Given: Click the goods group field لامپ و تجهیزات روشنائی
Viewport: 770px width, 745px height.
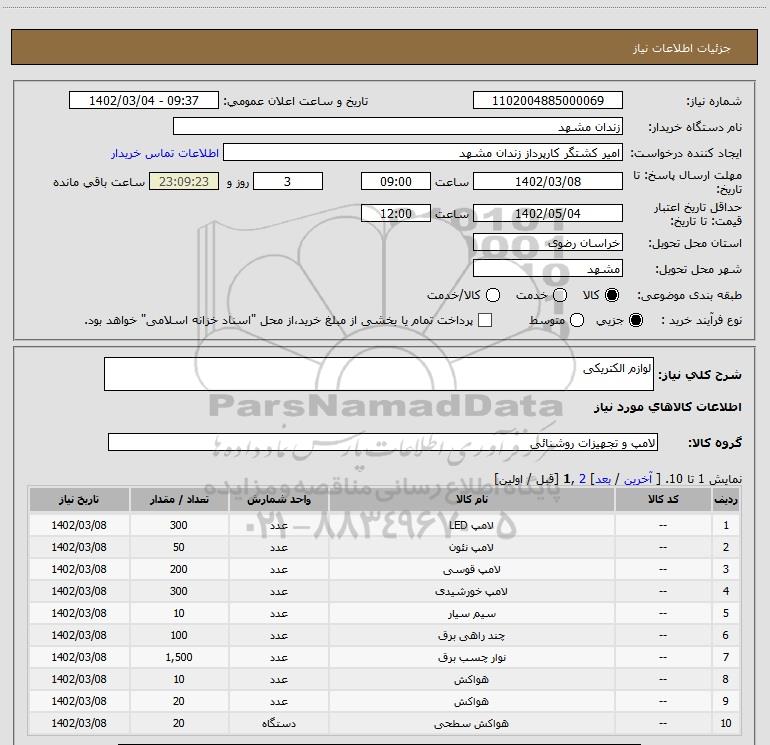Looking at the screenshot, I should click(383, 442).
